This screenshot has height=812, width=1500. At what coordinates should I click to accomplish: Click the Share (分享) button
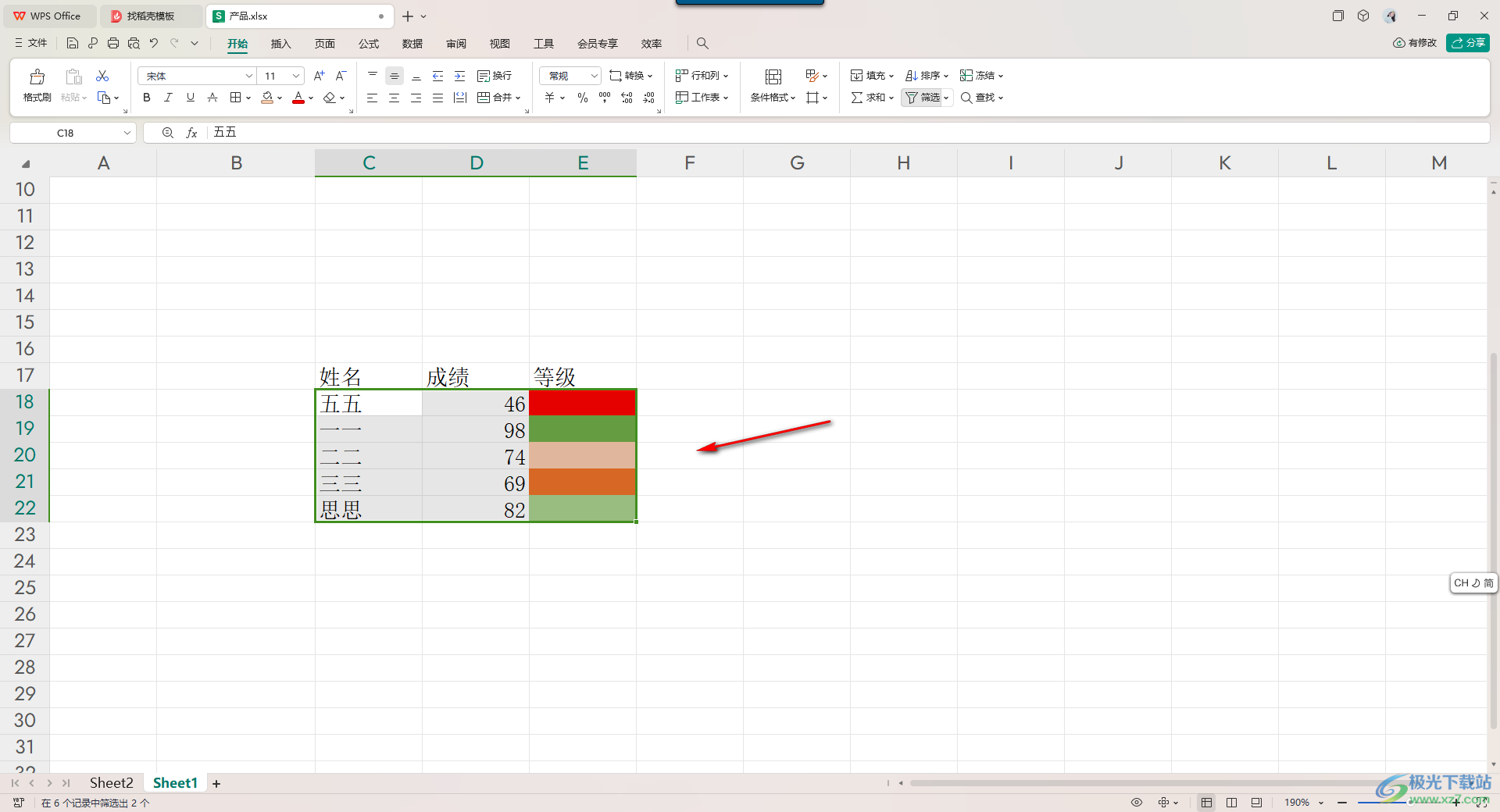coord(1468,43)
